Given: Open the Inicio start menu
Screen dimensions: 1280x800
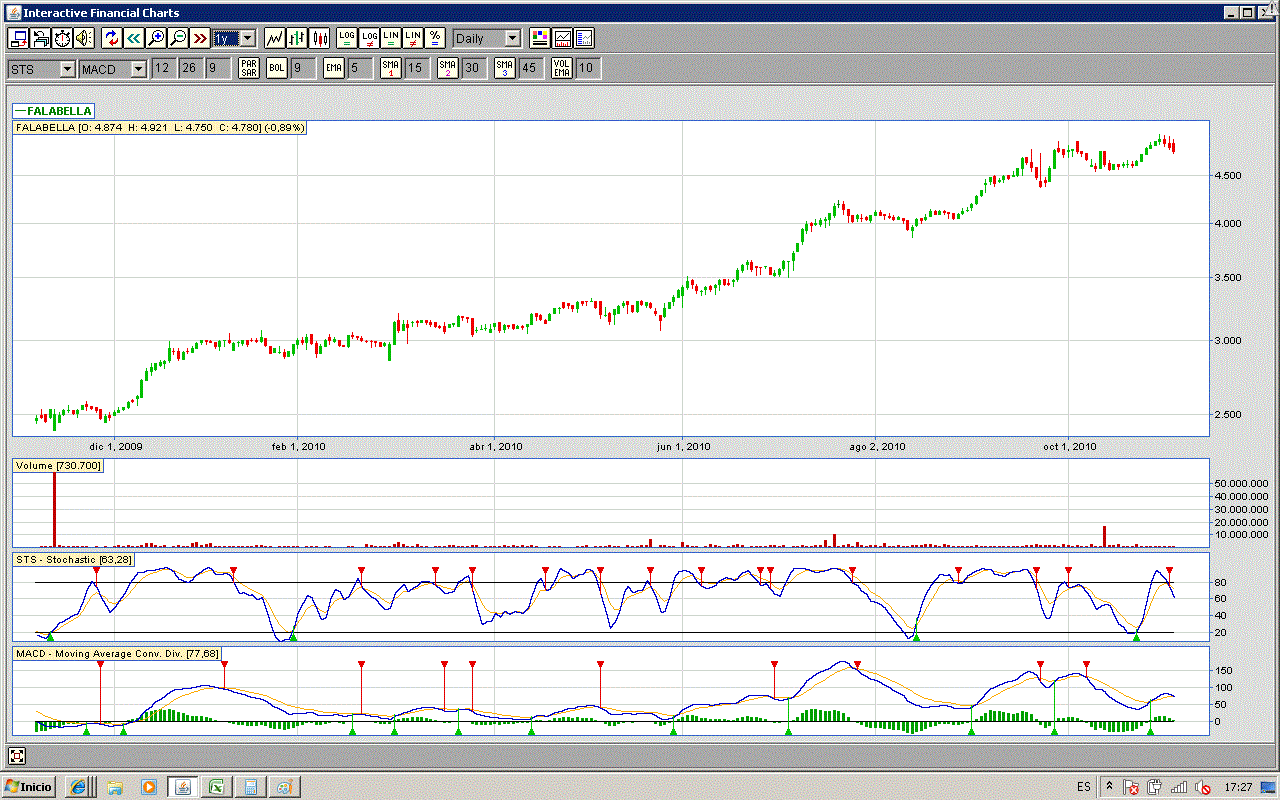Looking at the screenshot, I should (29, 786).
